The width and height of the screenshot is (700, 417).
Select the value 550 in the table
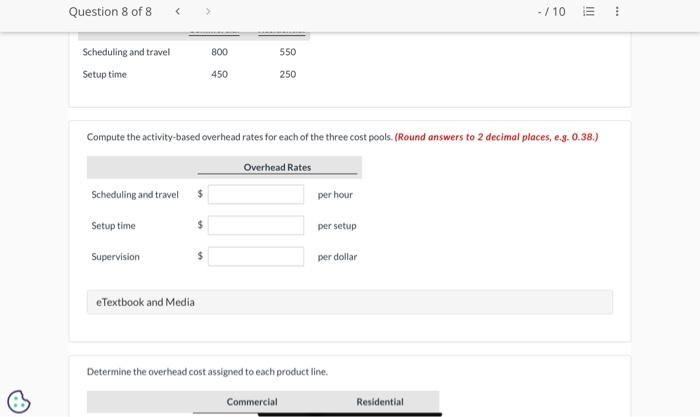(x=288, y=52)
